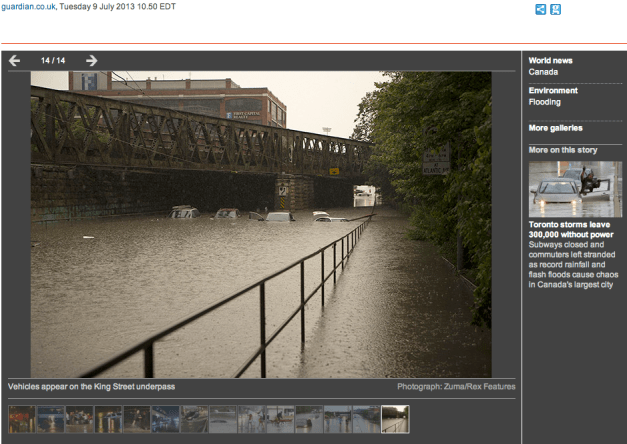627x444 pixels.
Task: Select the tenth thumbnail in the gallery strip
Action: click(280, 419)
